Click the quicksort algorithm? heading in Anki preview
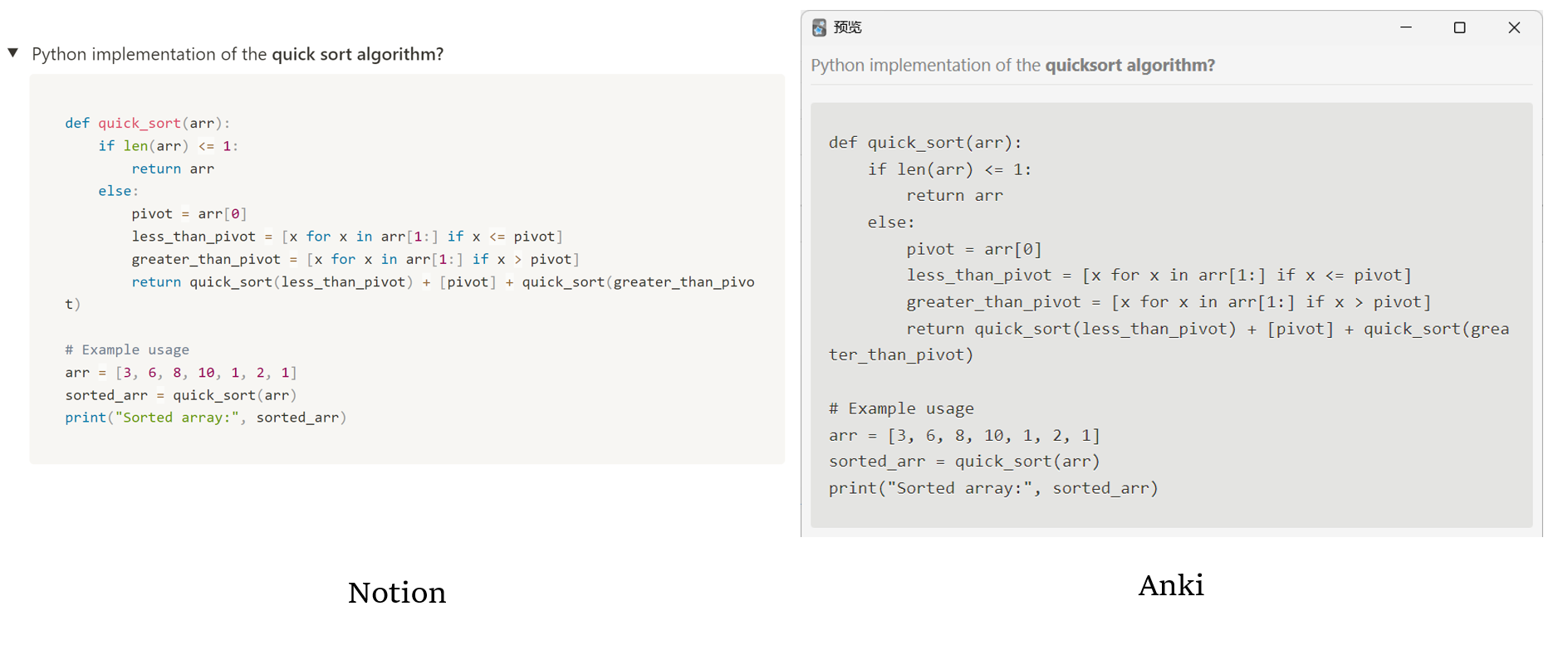The width and height of the screenshot is (1568, 650). coord(1130,65)
